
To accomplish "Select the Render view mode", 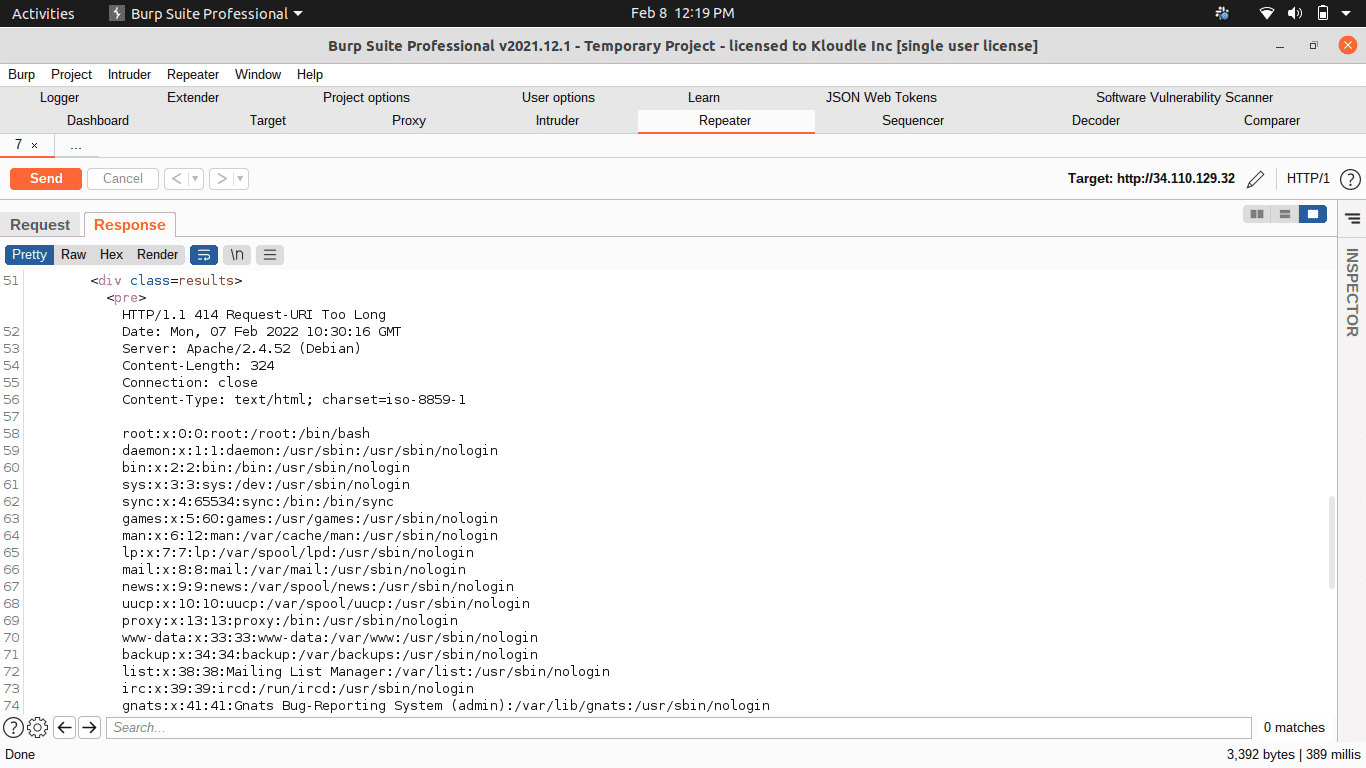I will click(158, 255).
